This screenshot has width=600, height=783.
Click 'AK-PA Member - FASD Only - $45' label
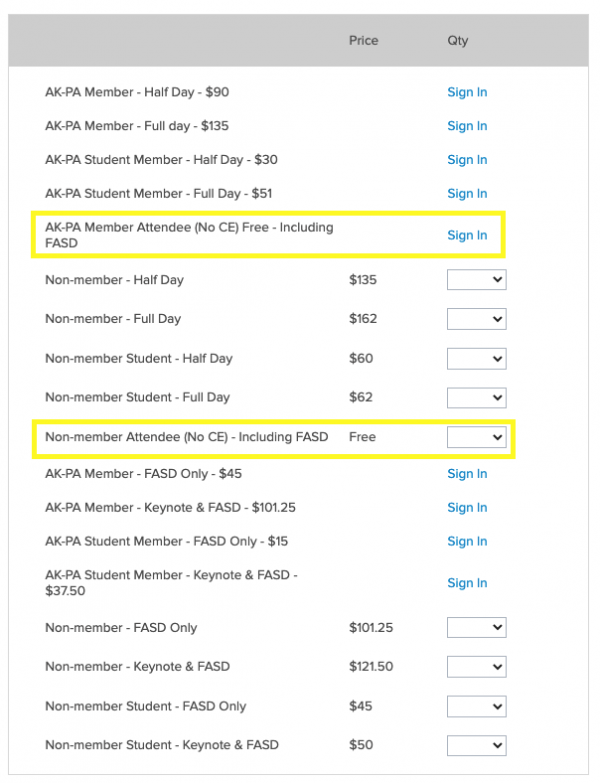pos(144,474)
